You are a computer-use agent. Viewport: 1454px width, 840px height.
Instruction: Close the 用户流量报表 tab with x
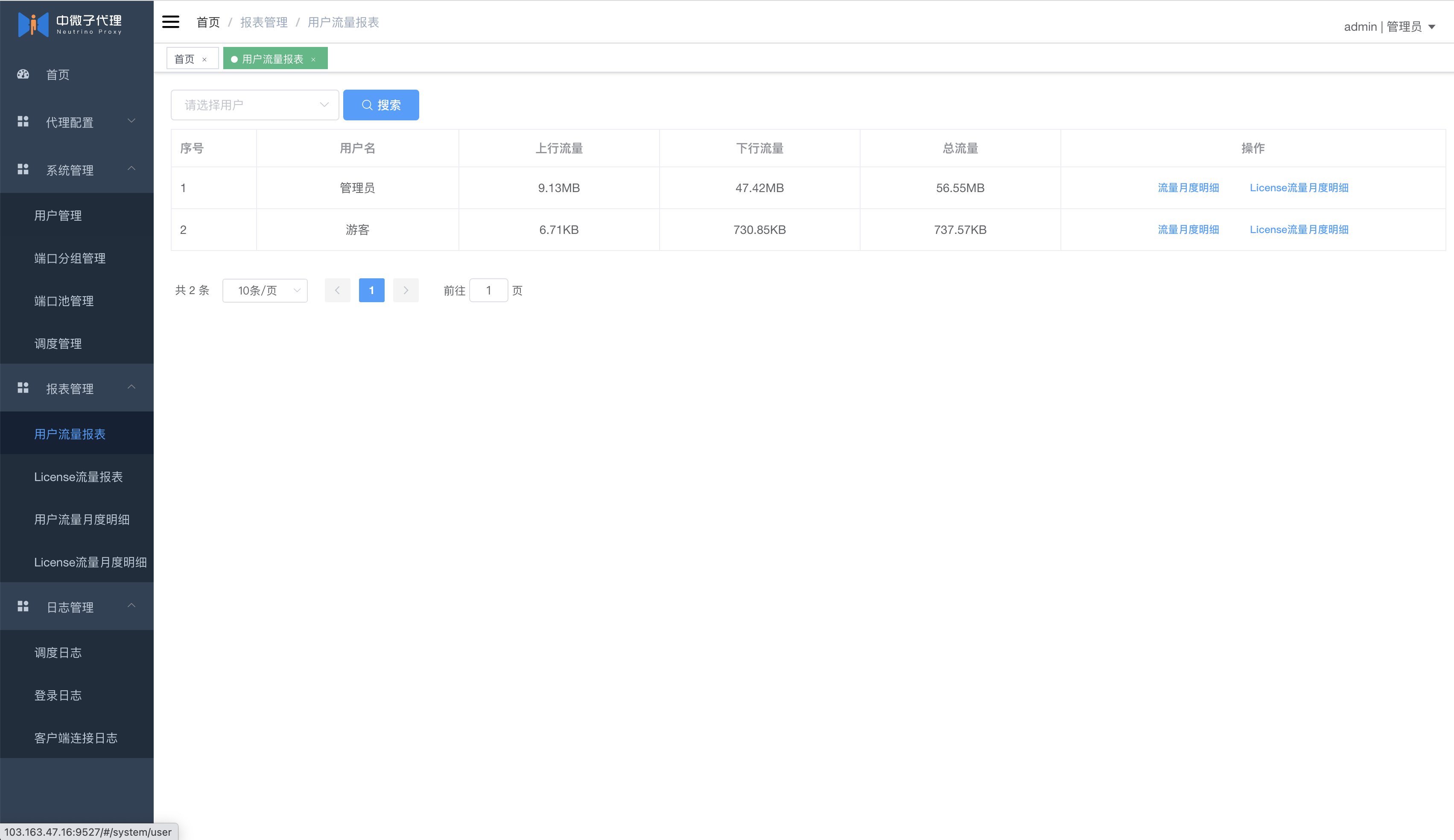click(x=313, y=59)
